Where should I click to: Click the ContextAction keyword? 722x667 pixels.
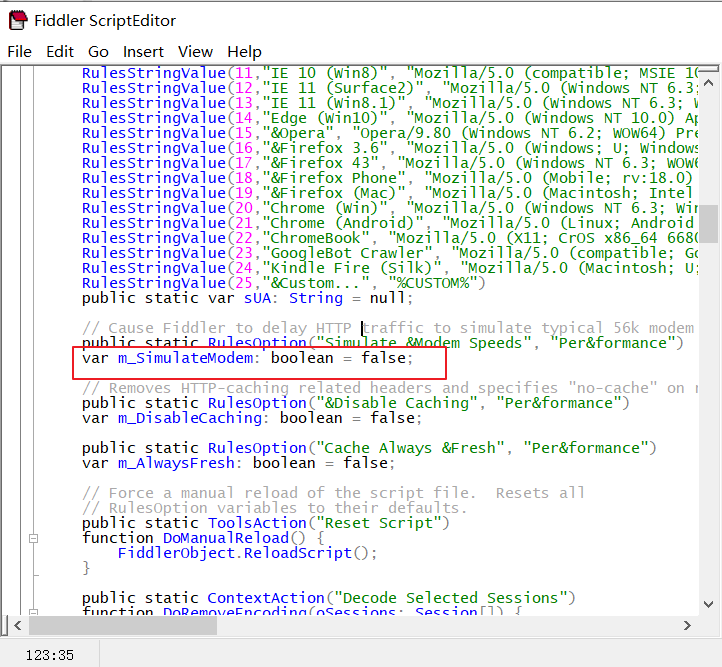(266, 597)
